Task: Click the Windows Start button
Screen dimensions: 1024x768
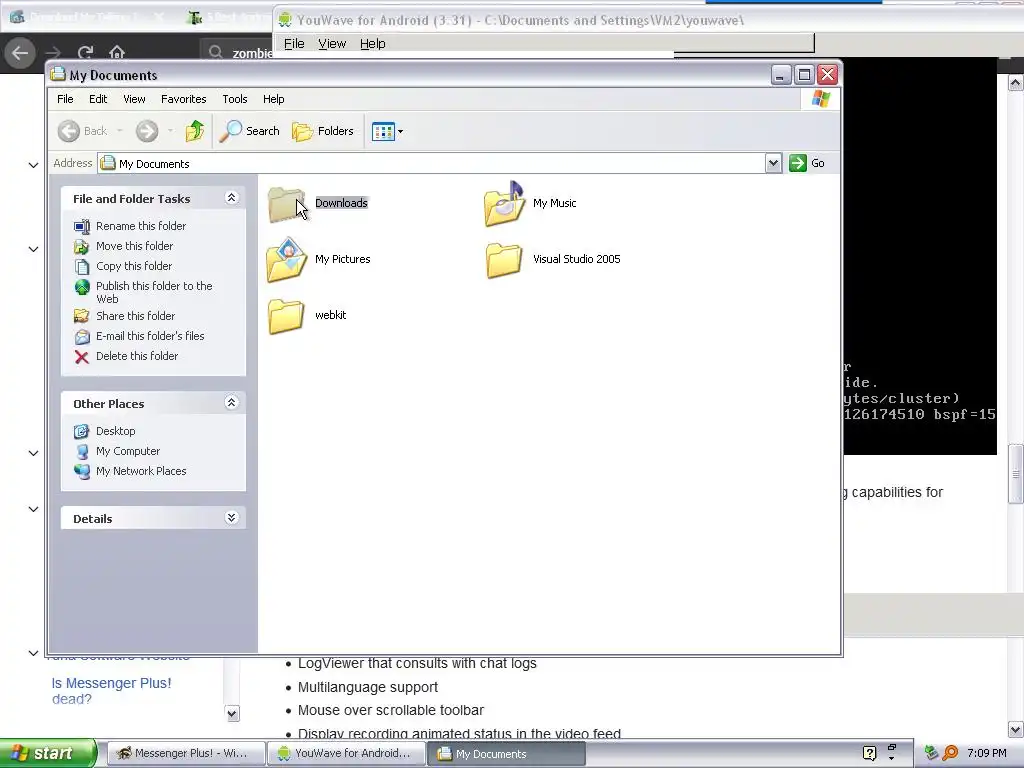Action: tap(48, 754)
